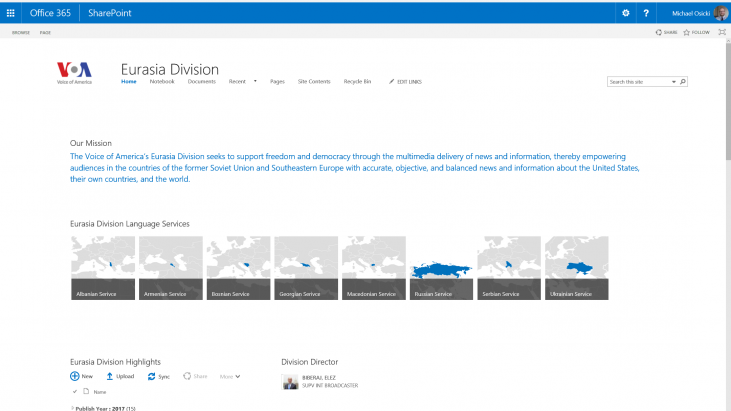Screen dimensions: 731x411
Task: Click the VOA Voice of America logo
Action: [74, 73]
